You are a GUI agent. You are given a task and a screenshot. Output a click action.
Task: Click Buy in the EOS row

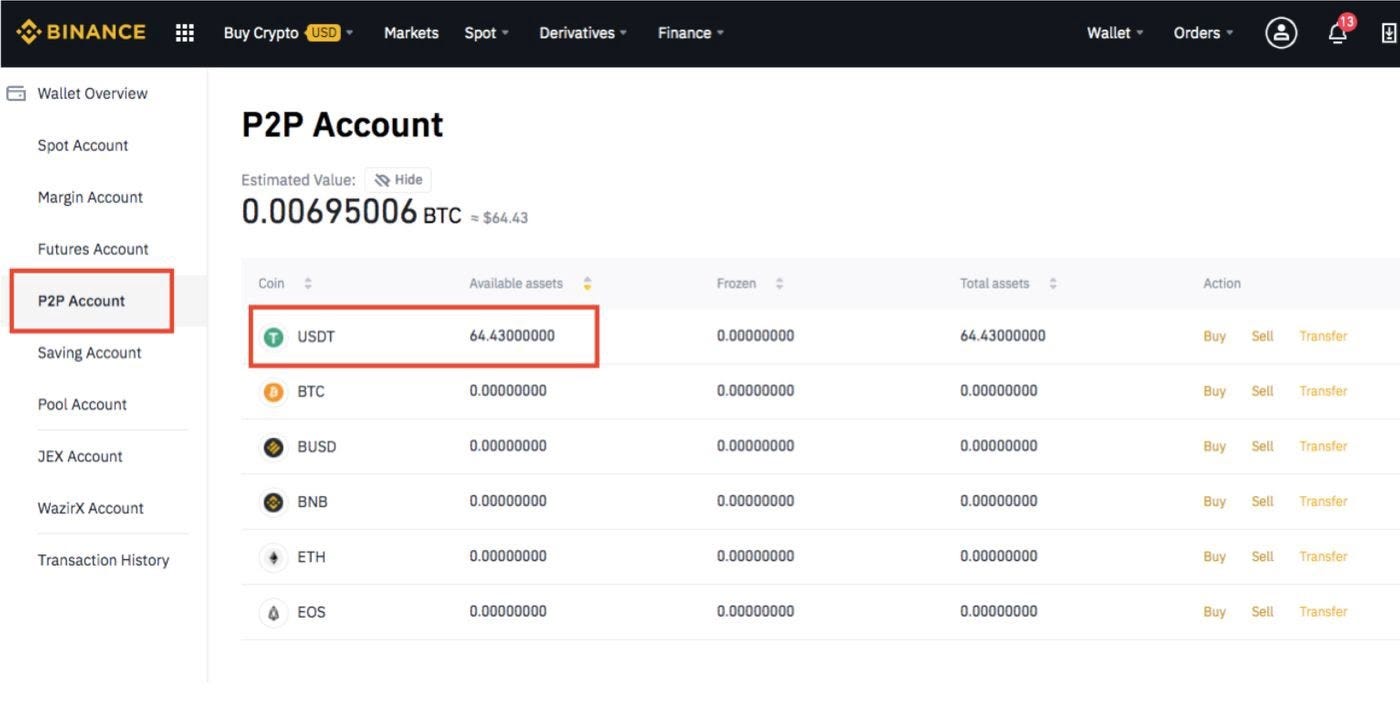(1214, 612)
